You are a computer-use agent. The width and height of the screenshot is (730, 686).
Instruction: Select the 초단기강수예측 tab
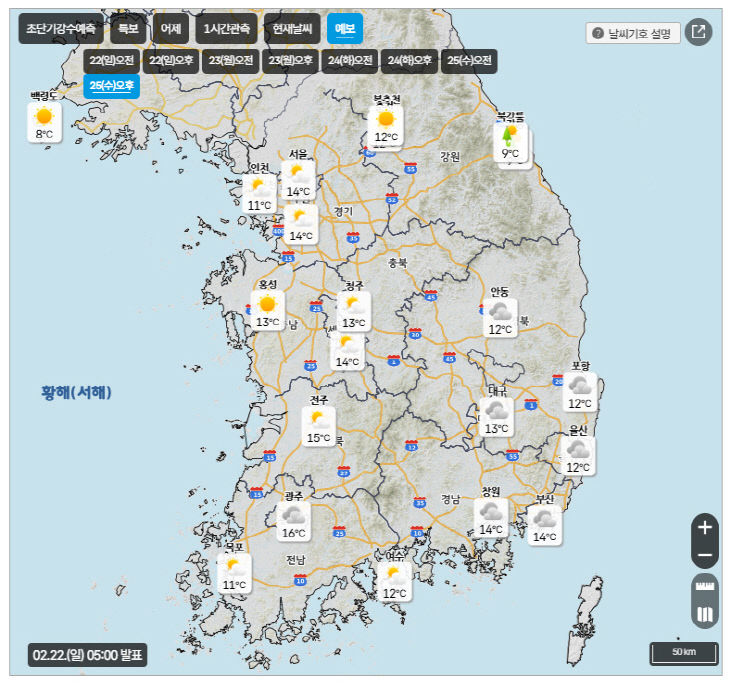[x=60, y=28]
